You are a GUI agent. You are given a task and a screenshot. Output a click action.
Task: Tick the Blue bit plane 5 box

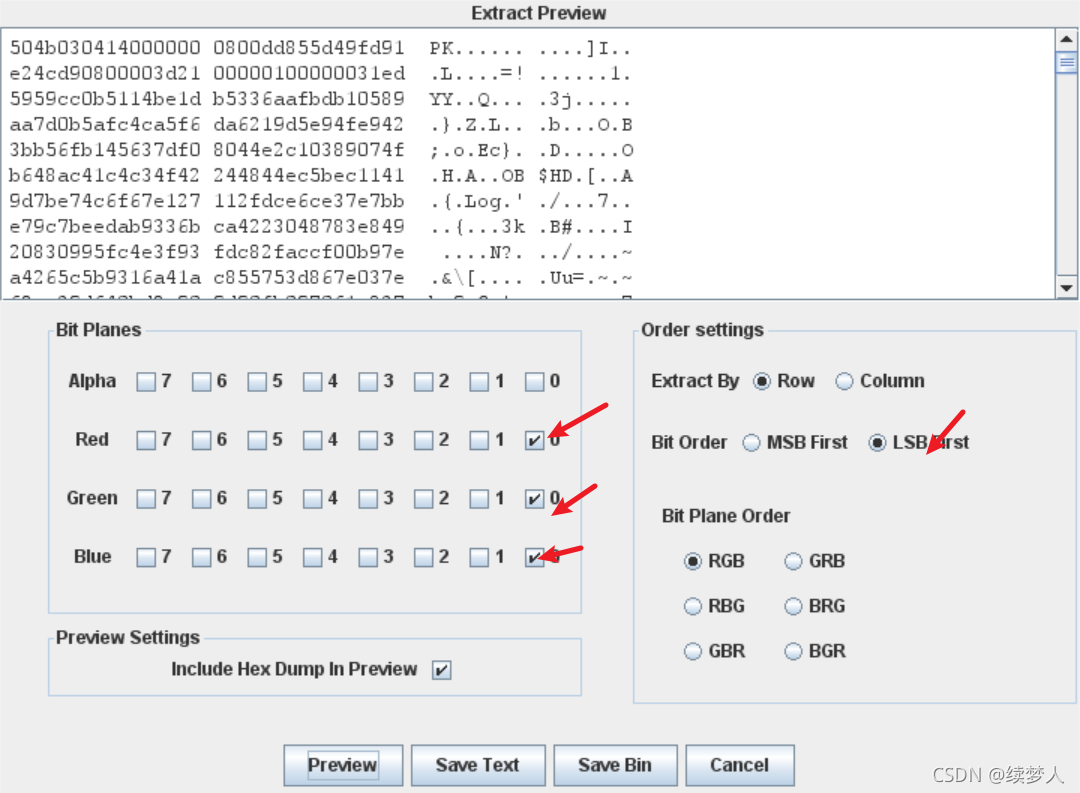(257, 557)
